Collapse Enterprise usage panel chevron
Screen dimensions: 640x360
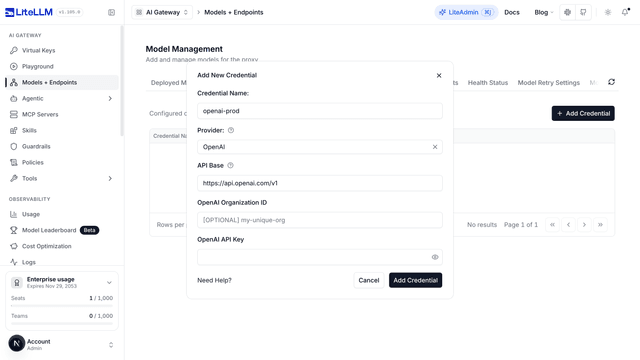[109, 282]
